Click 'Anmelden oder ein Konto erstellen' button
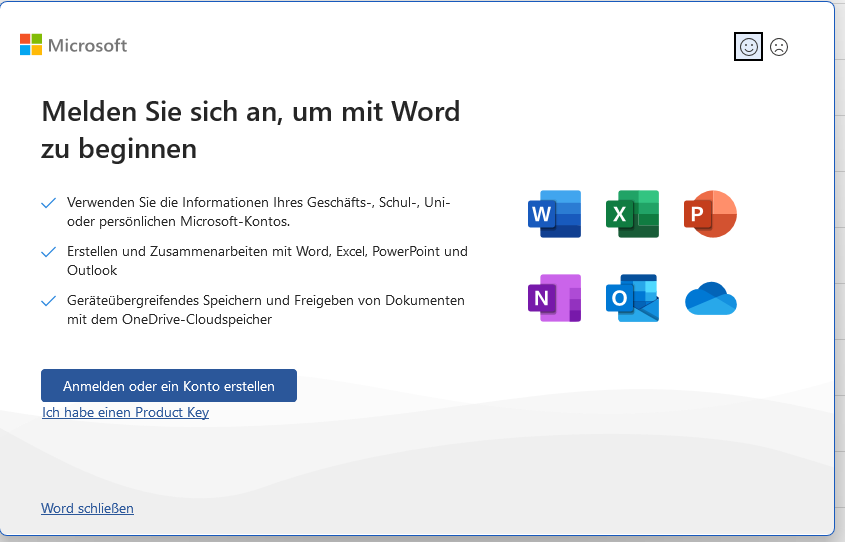 [x=169, y=386]
